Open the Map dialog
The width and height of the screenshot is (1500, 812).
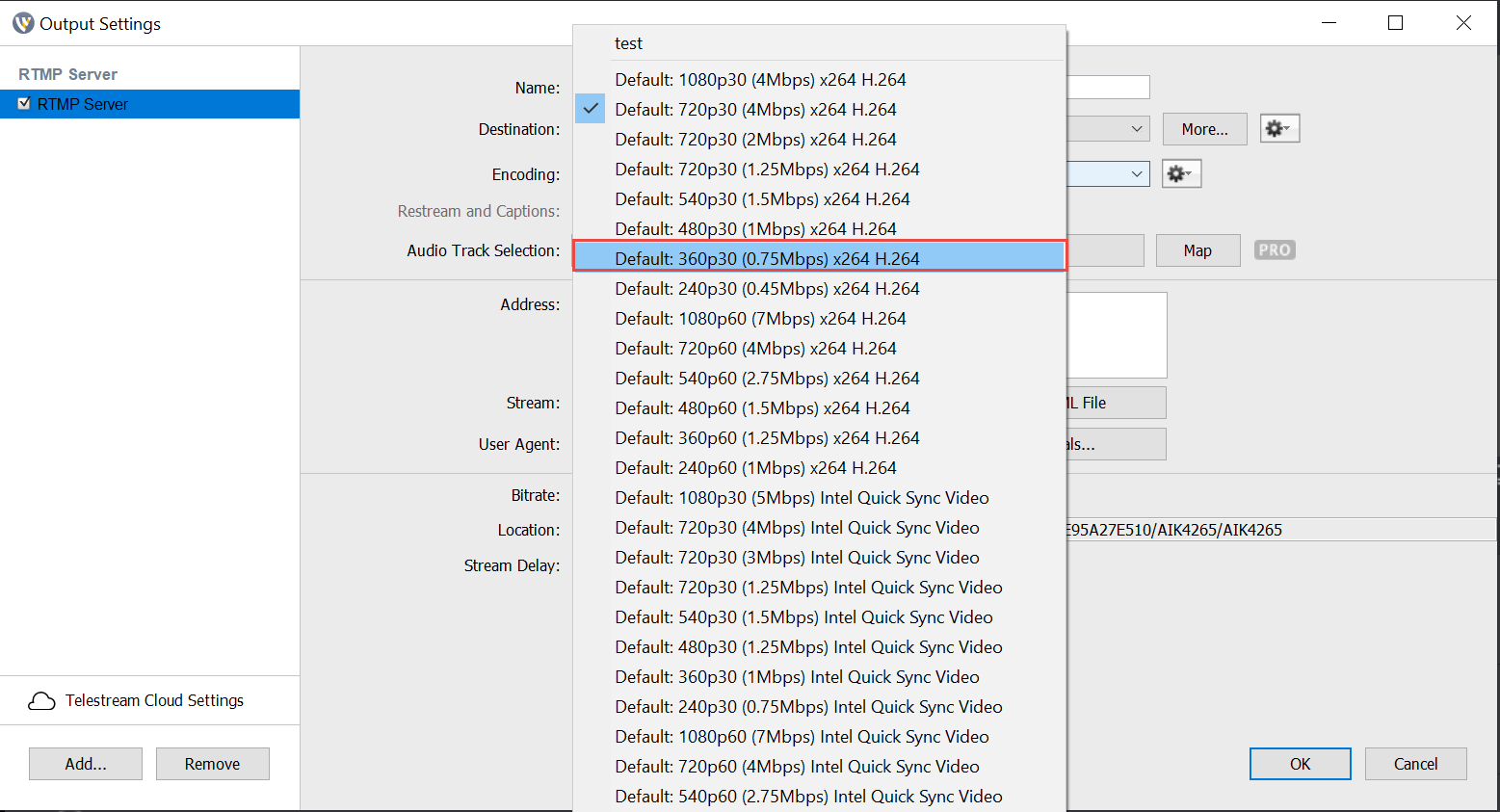1197,249
